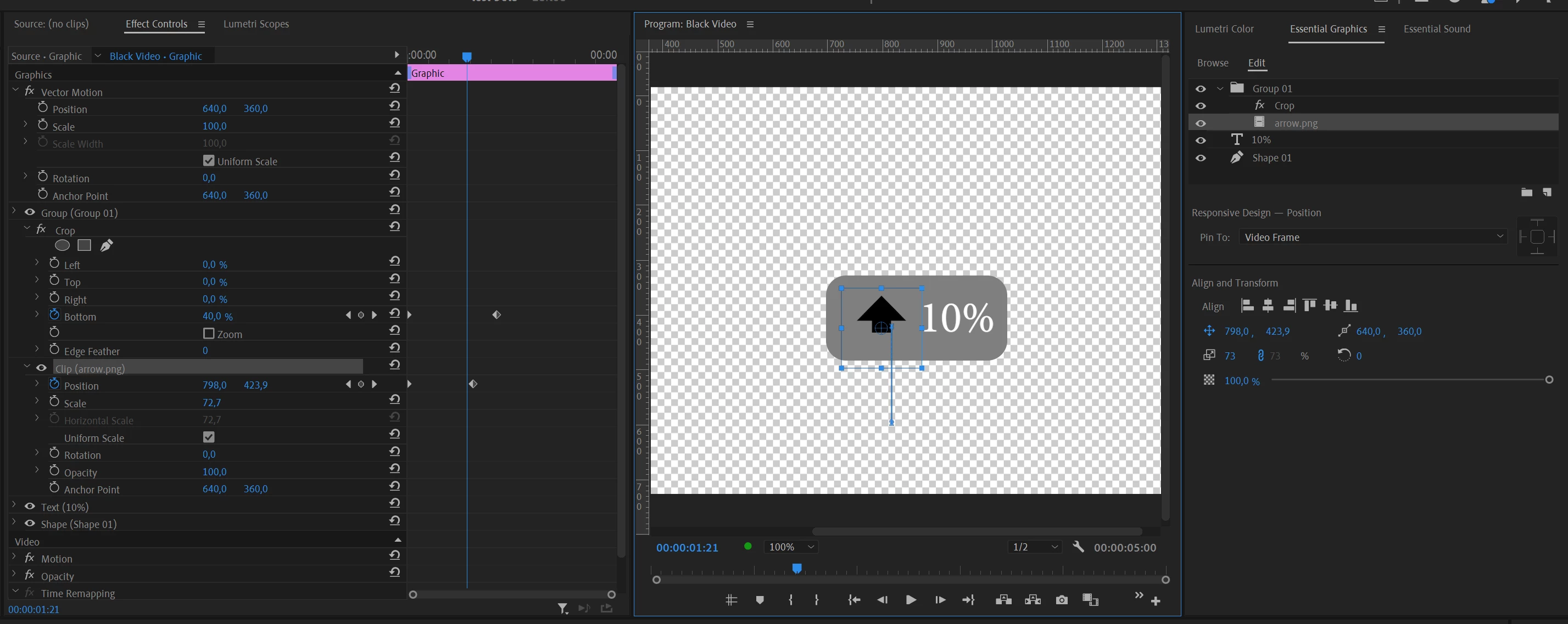
Task: Open the Browse tab in Essential Graphics
Action: click(1212, 63)
